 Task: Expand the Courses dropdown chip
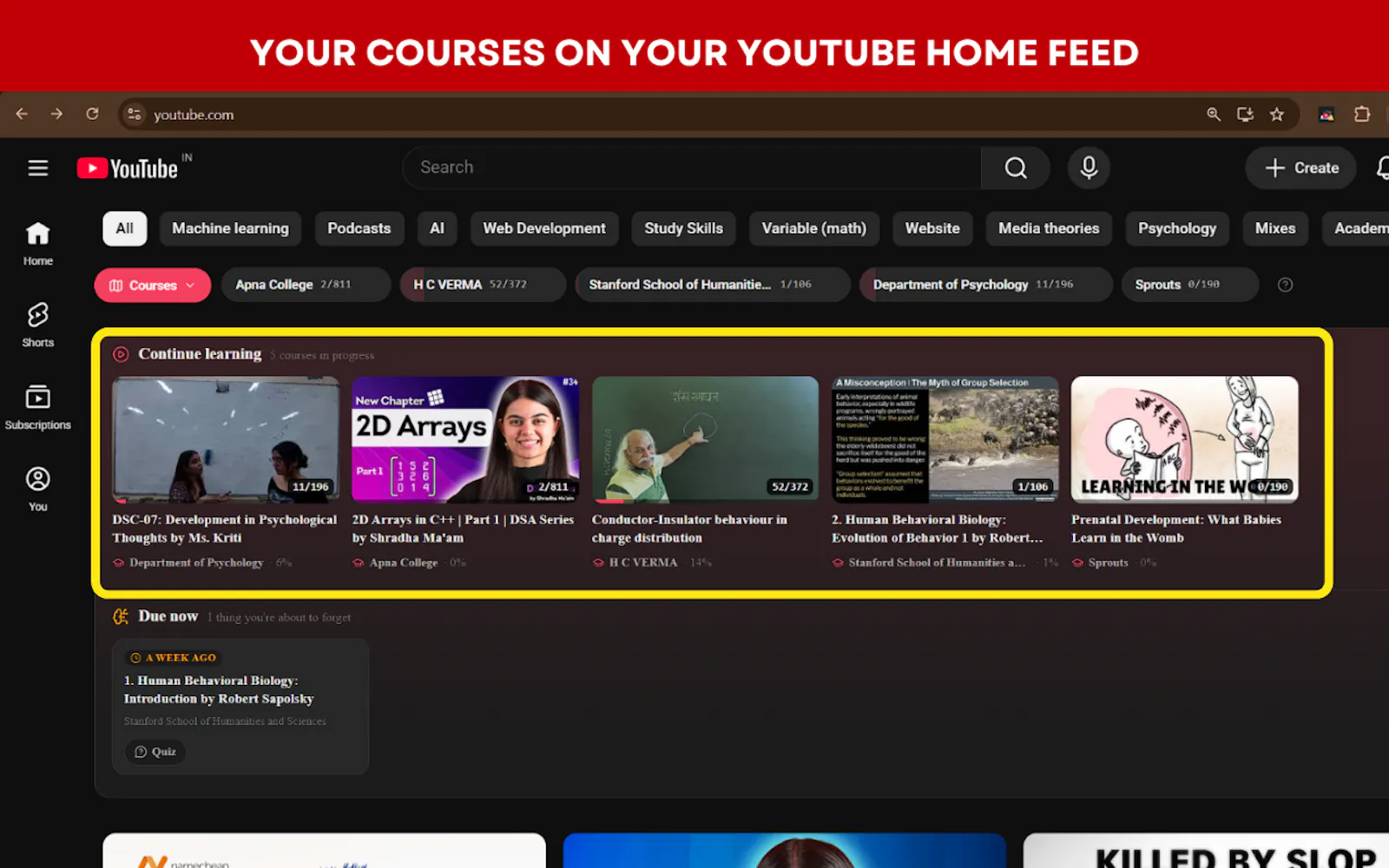tap(153, 285)
